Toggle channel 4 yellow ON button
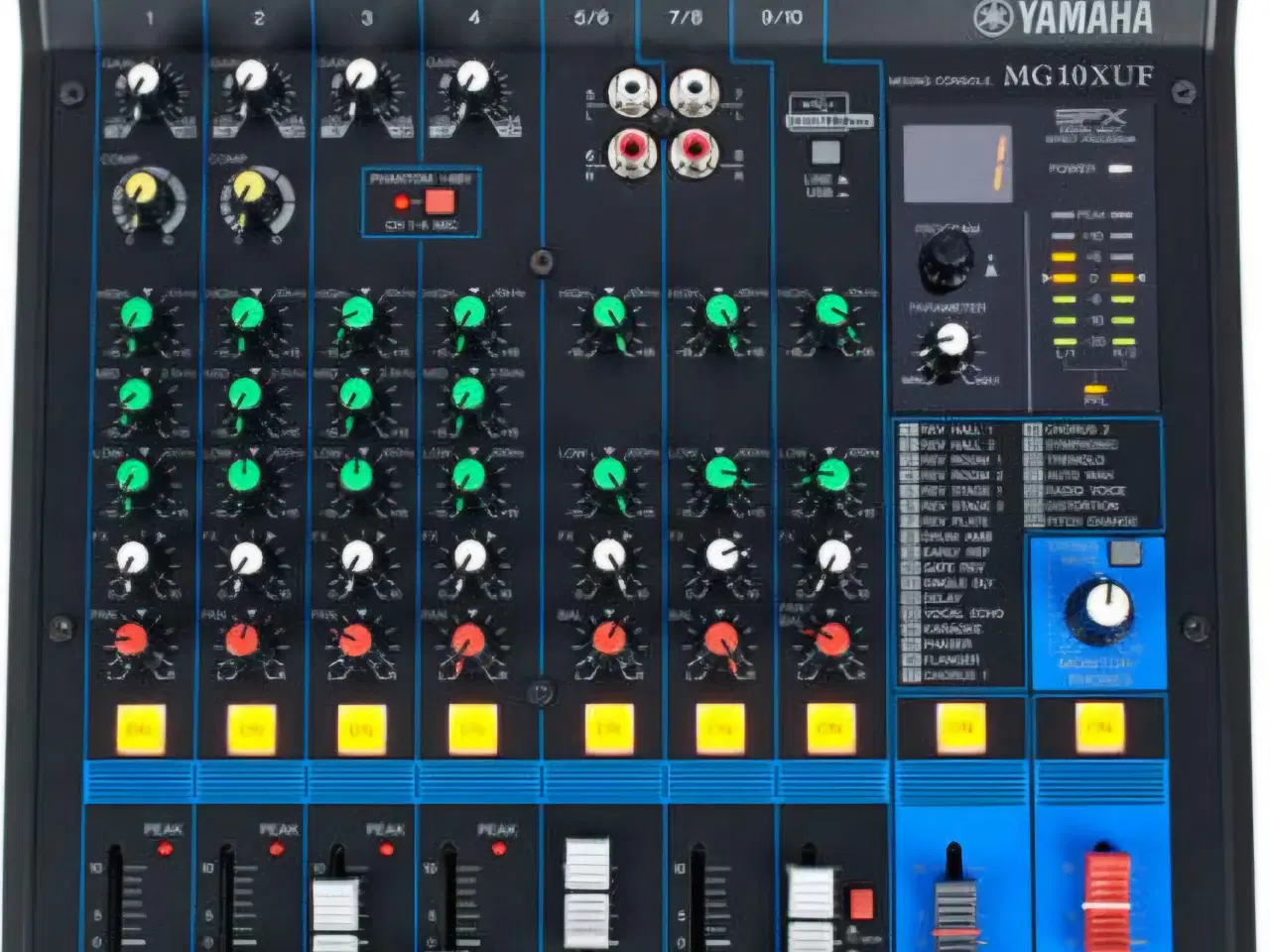This screenshot has height=952, width=1270. (473, 730)
